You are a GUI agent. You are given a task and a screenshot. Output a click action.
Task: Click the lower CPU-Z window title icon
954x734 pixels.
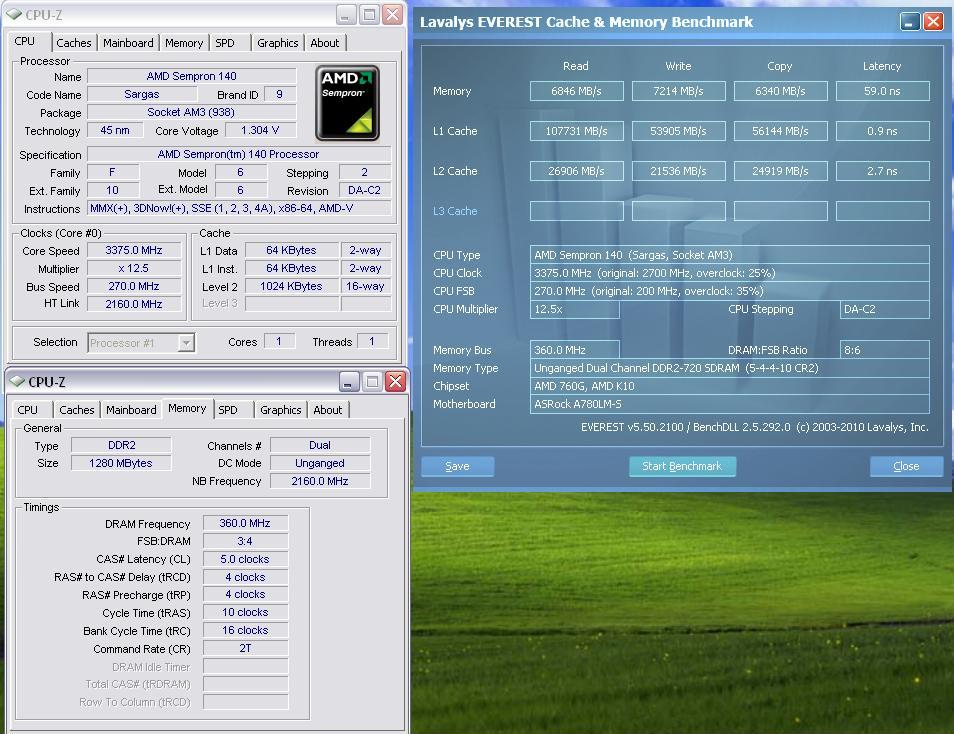[x=17, y=382]
